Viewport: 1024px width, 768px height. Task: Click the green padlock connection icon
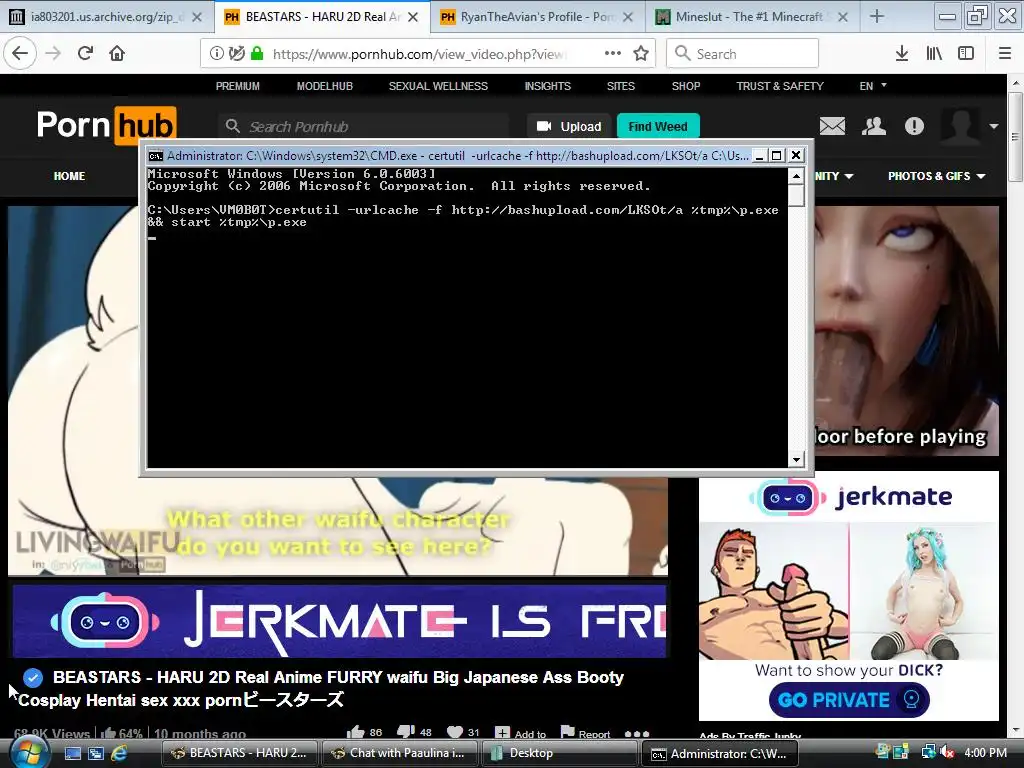coord(257,54)
